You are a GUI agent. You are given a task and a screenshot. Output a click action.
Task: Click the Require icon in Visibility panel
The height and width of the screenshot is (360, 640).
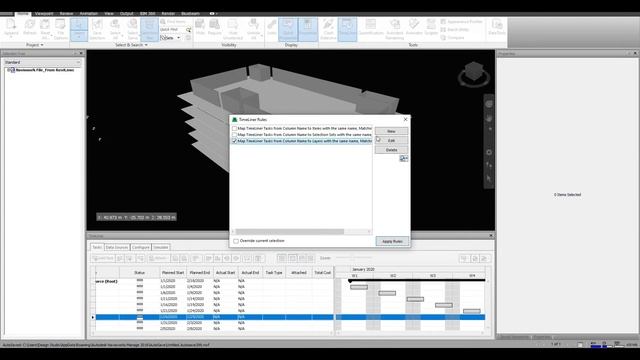tap(215, 27)
